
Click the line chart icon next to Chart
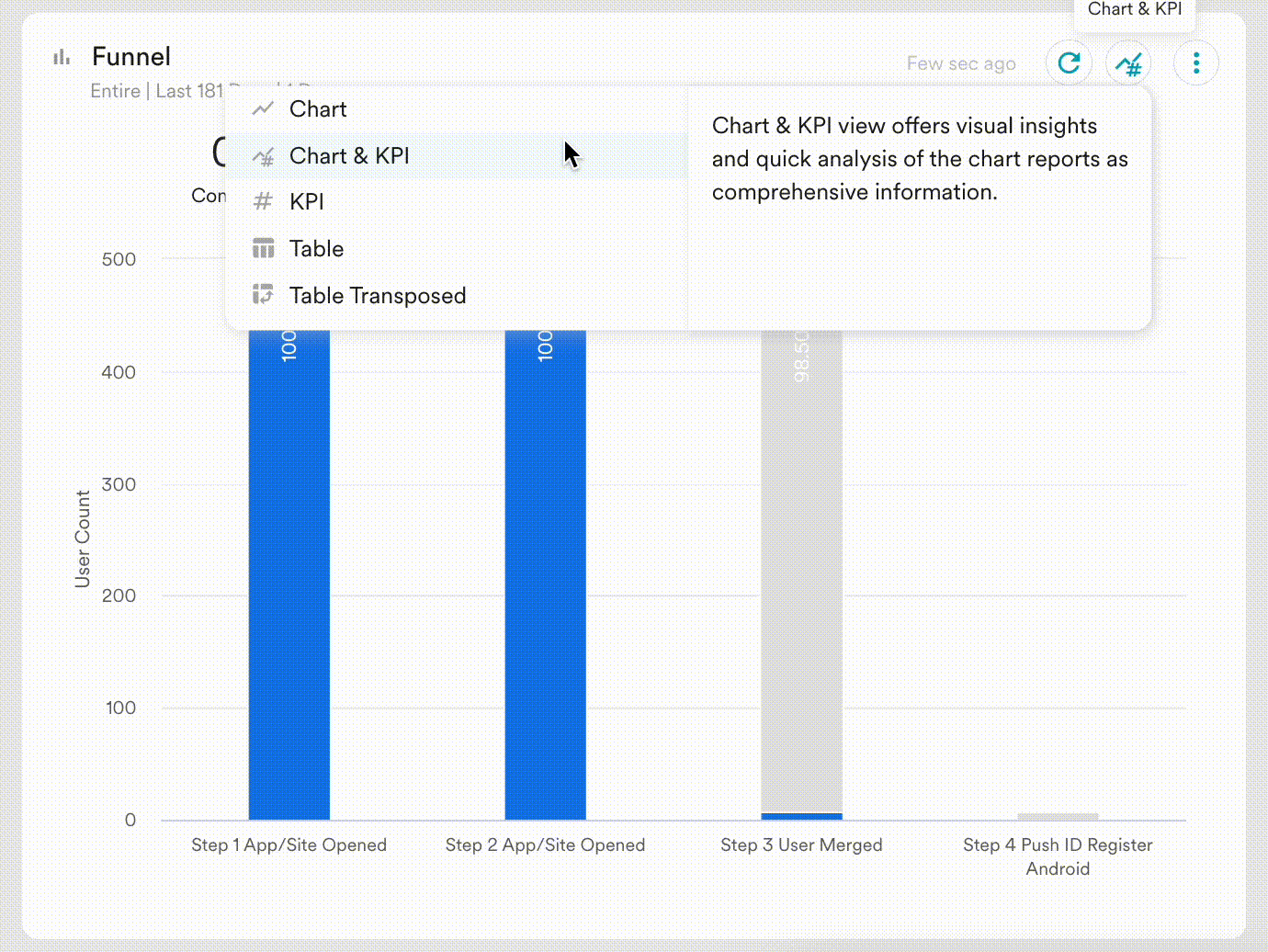click(x=263, y=108)
